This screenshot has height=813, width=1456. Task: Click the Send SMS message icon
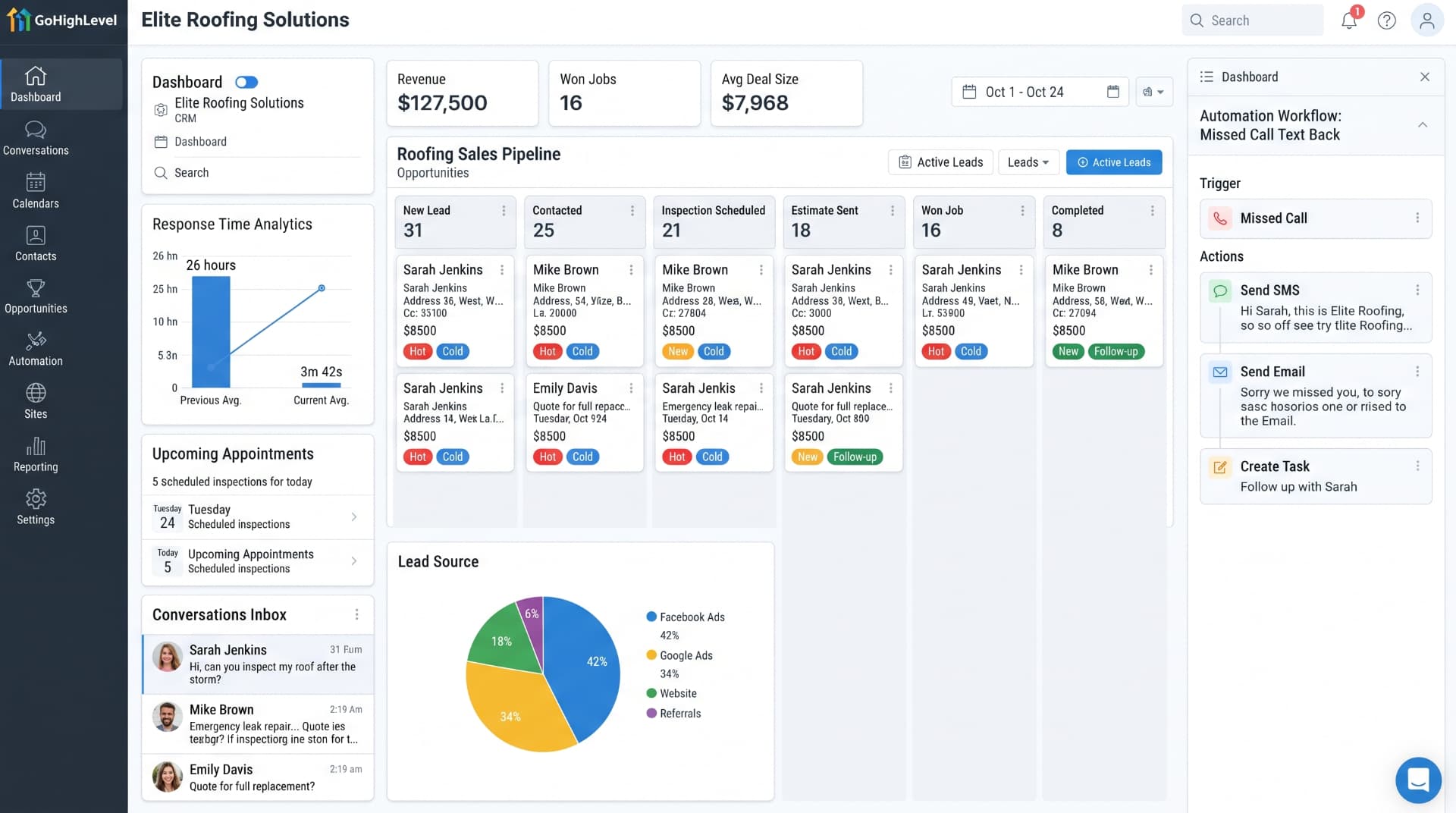tap(1220, 290)
